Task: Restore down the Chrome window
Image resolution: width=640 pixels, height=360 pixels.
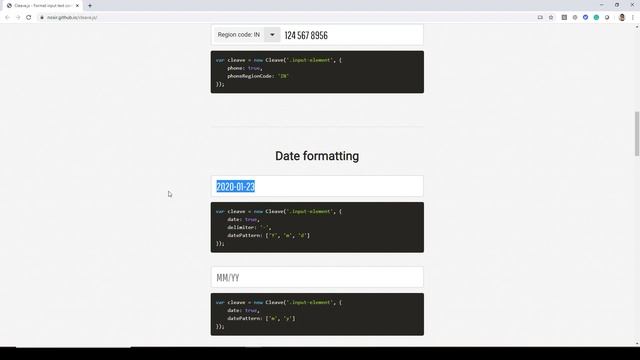Action: click(x=617, y=5)
